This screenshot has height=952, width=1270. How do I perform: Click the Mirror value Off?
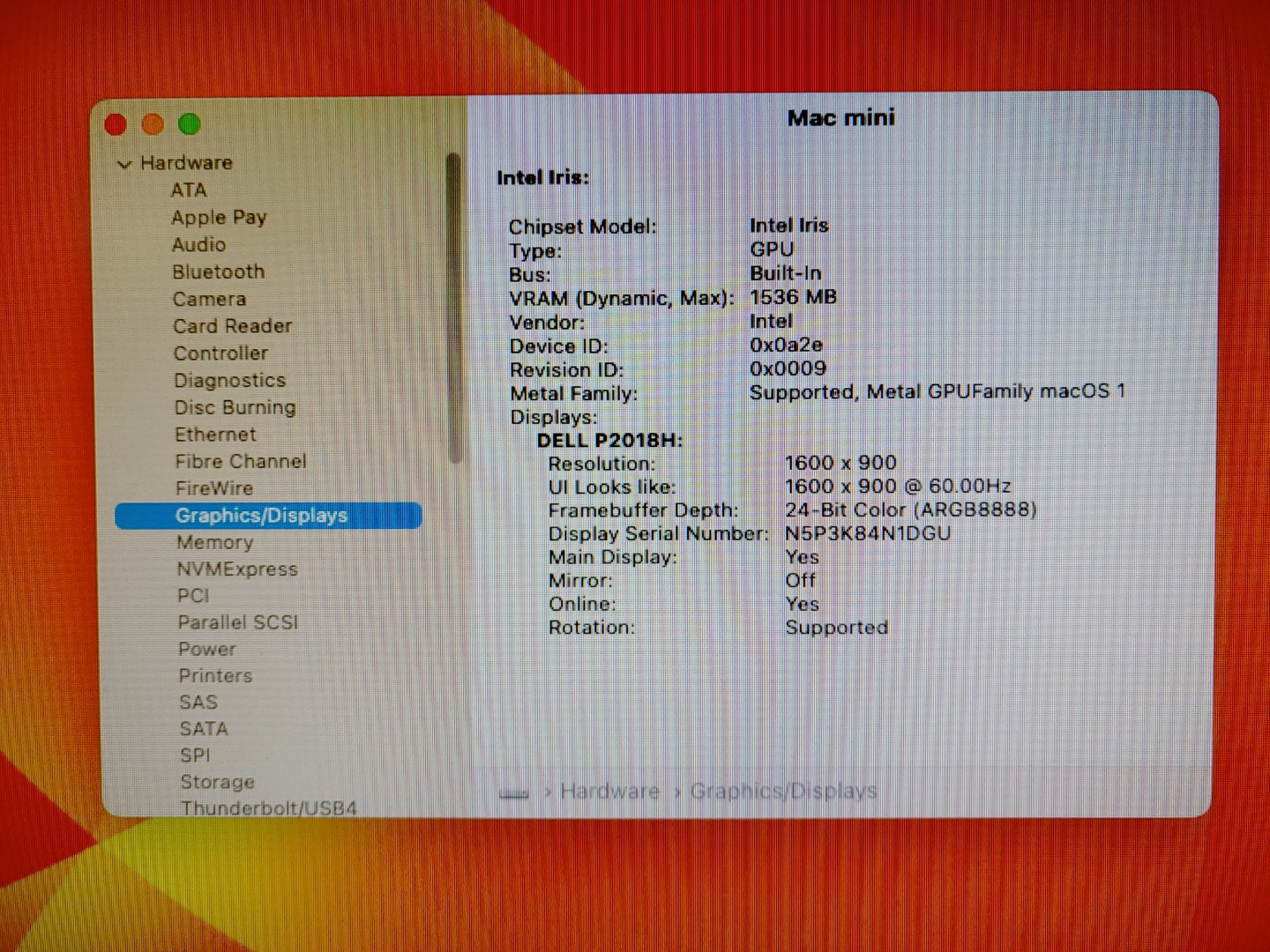coord(801,581)
